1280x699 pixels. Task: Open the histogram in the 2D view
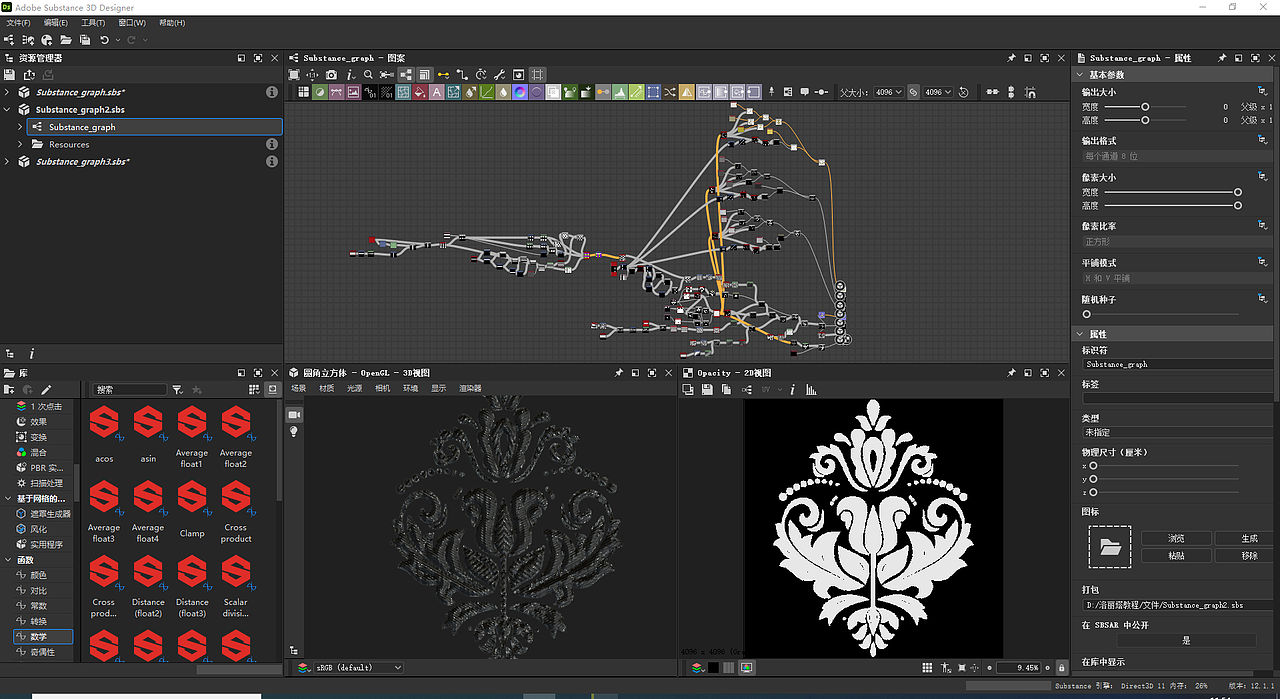click(811, 390)
